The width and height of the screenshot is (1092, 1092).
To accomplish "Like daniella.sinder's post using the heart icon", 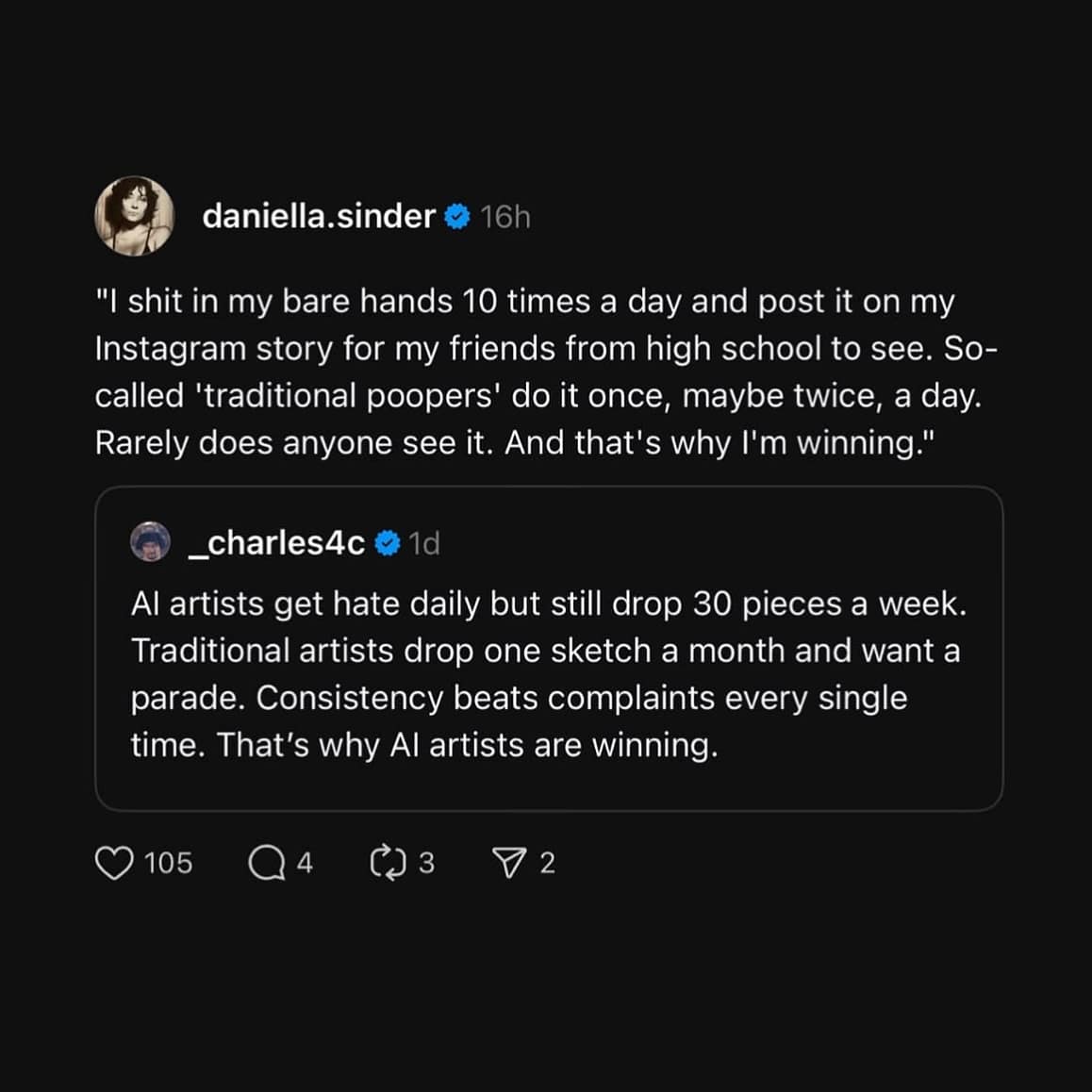I will [117, 862].
